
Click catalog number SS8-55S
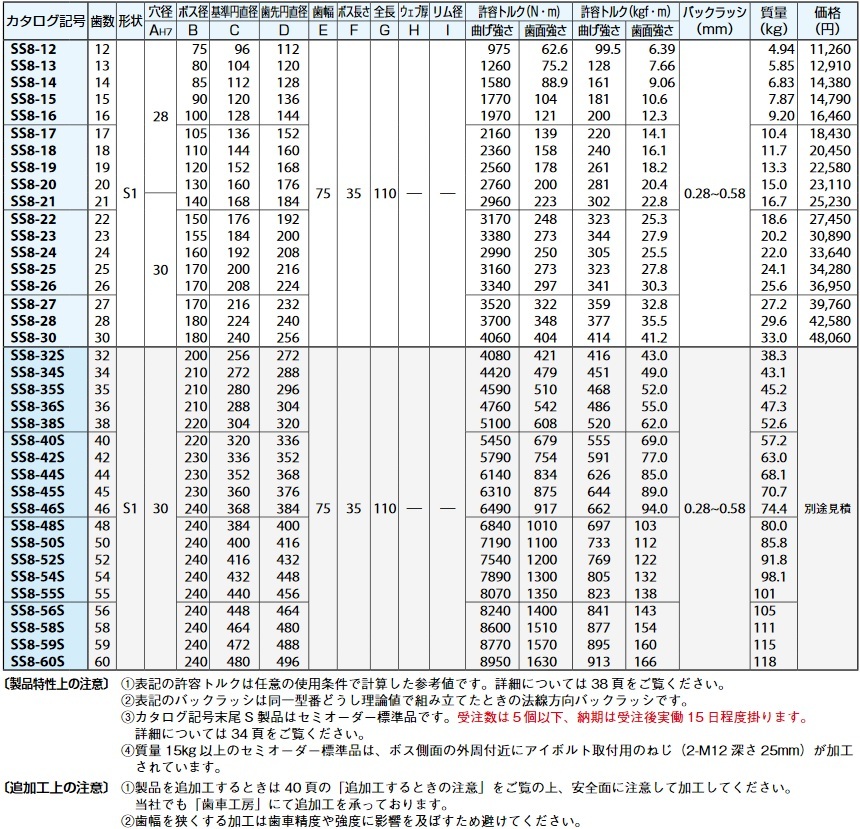click(37, 594)
